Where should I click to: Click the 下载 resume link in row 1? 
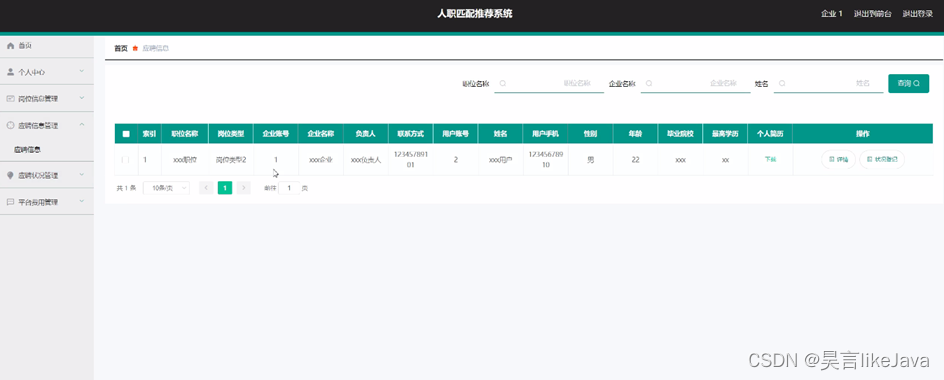770,160
